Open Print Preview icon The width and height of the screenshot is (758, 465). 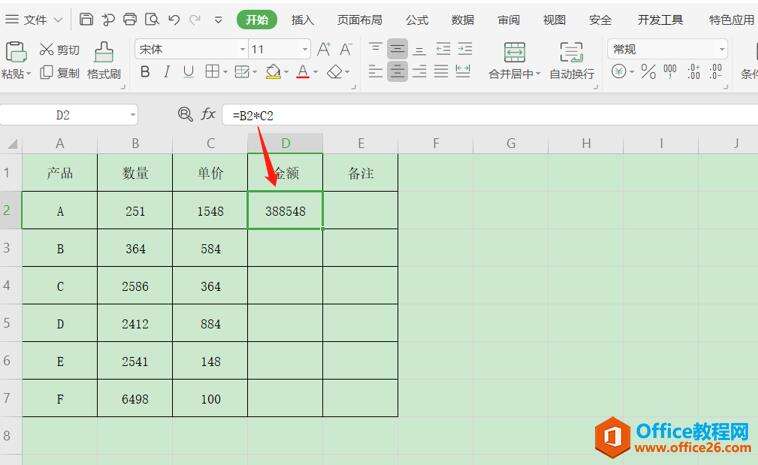click(x=152, y=19)
